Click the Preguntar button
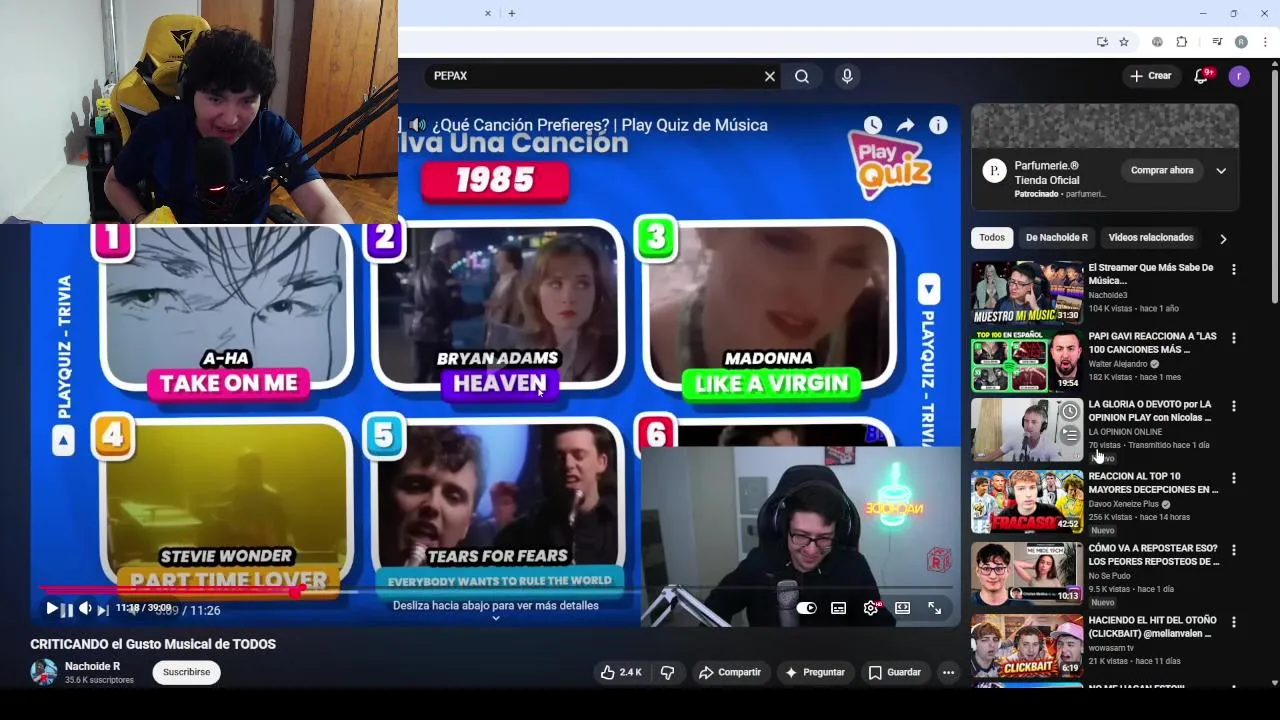Screen dimensions: 1280x720 click(815, 672)
